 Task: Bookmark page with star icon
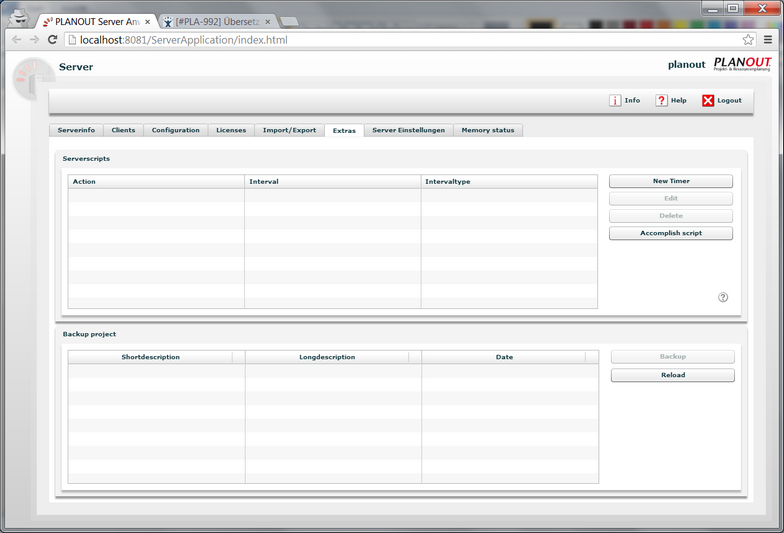pos(748,40)
